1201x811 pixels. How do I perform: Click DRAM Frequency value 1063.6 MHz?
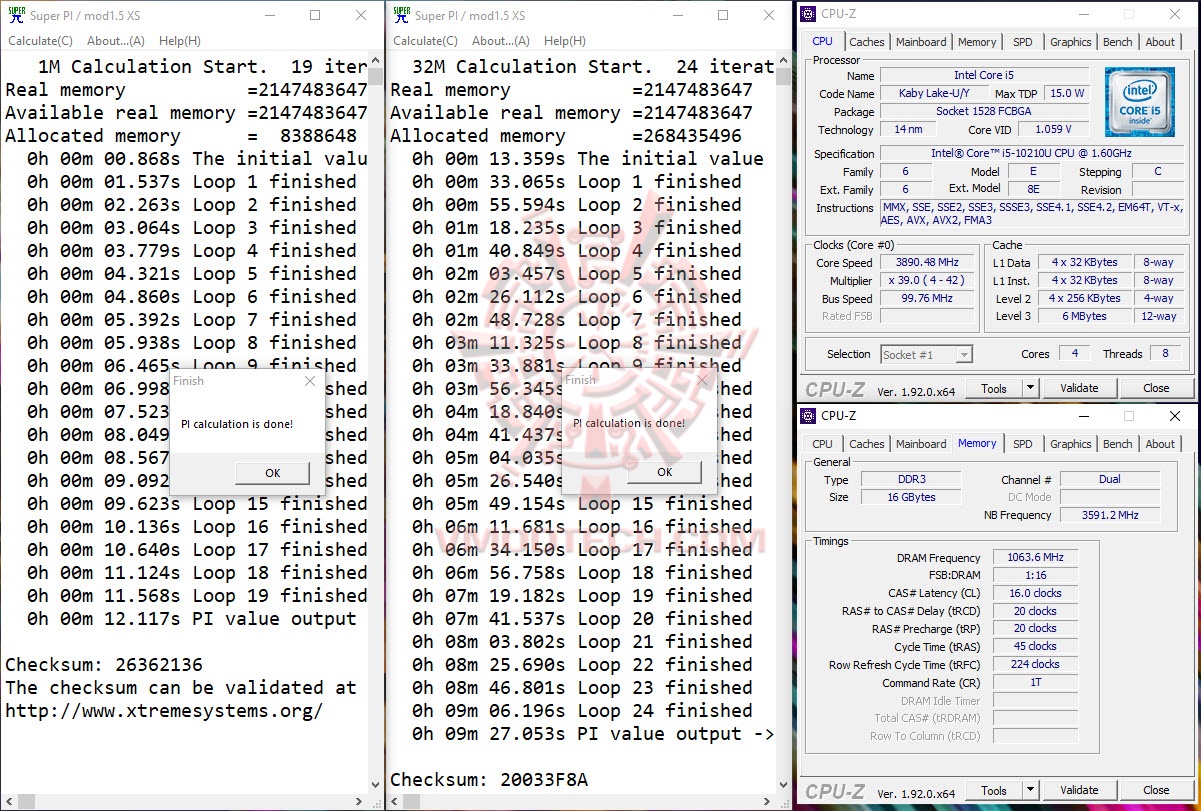(x=1036, y=558)
